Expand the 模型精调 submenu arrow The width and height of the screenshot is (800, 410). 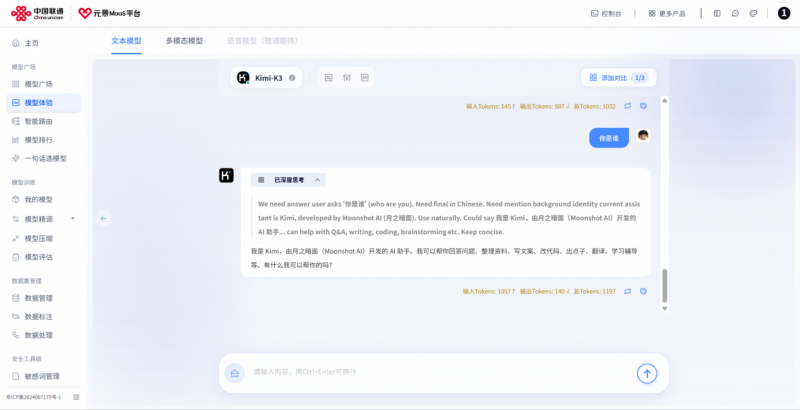pyautogui.click(x=72, y=218)
